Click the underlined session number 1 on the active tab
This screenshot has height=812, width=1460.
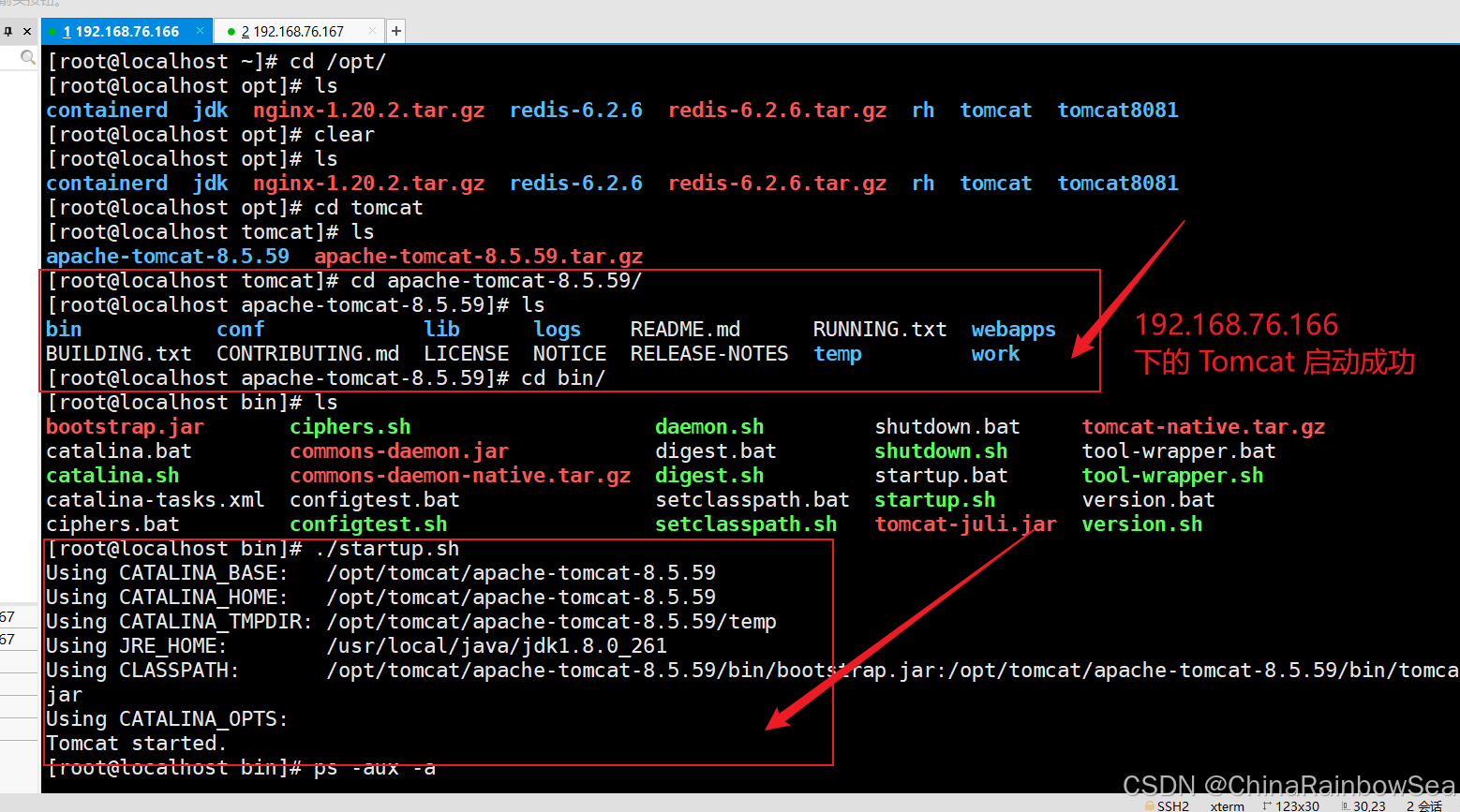coord(67,31)
